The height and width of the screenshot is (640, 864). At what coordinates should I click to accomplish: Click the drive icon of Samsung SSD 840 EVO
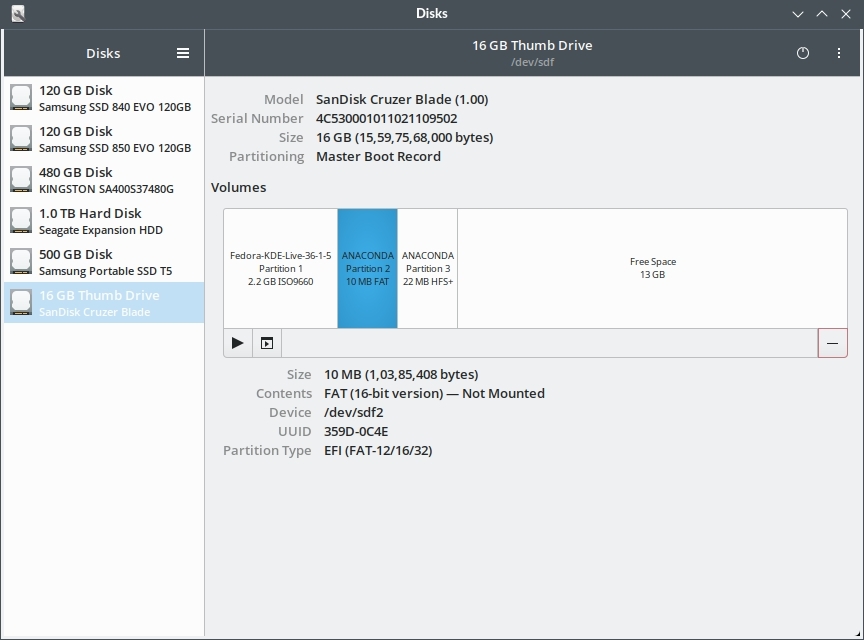point(21,98)
